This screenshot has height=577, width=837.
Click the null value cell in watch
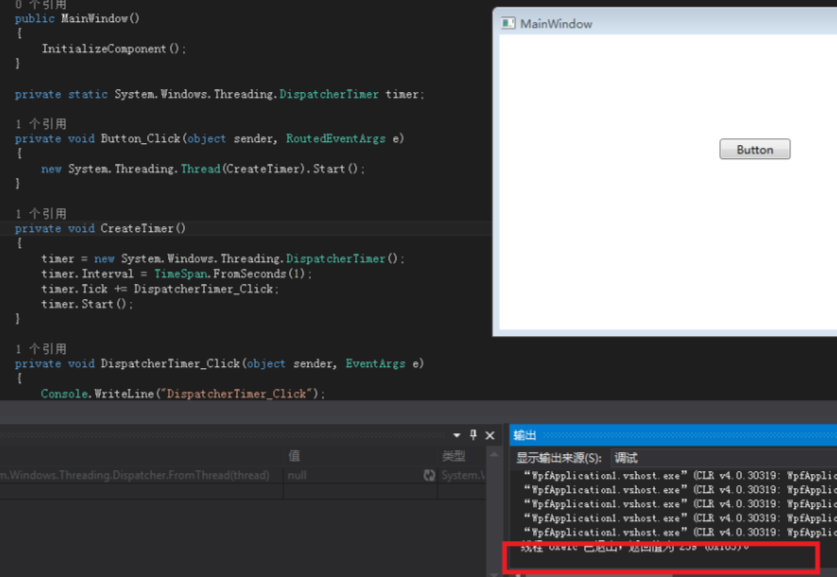353,475
